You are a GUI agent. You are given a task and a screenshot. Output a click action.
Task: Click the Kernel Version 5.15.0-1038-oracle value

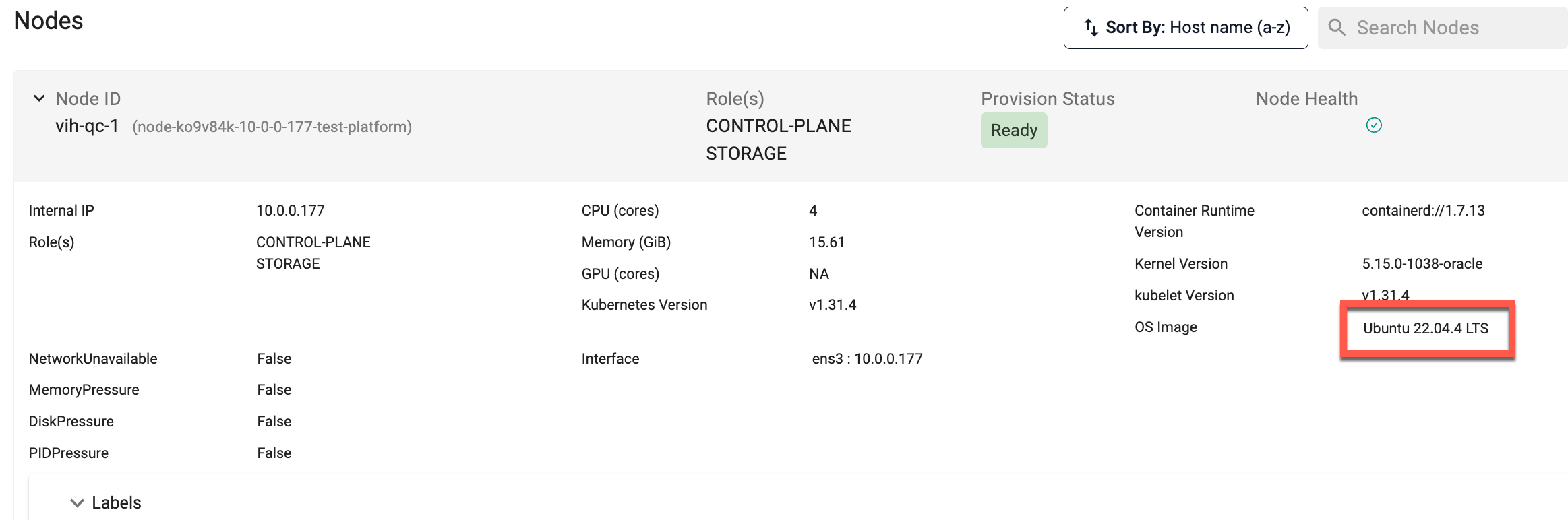coord(1422,264)
